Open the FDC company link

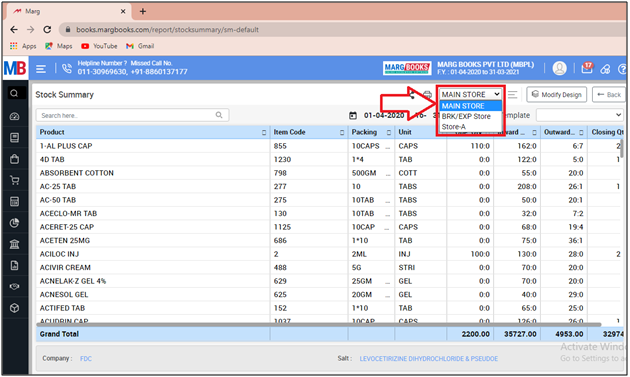point(86,359)
